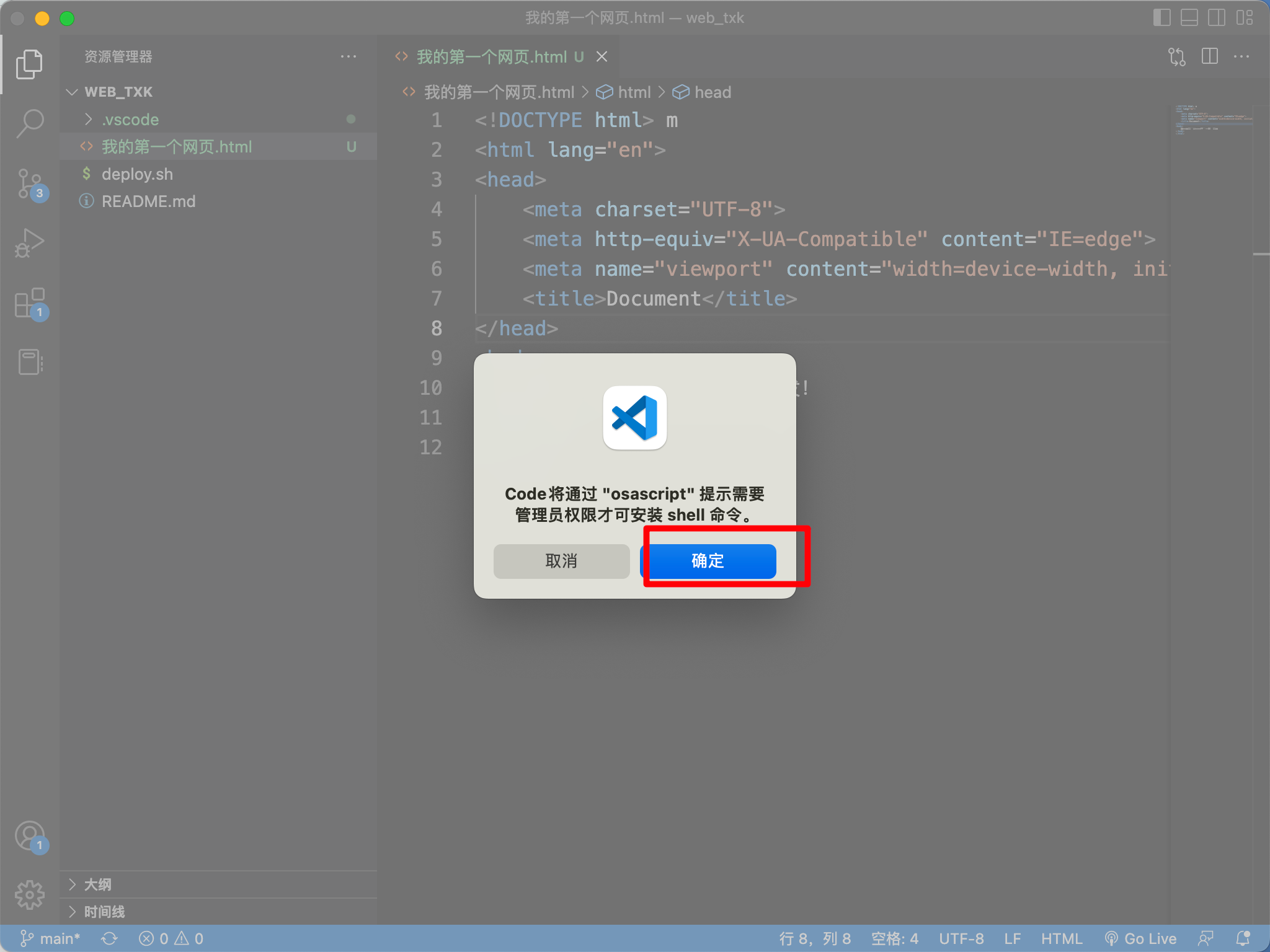Open the Search view in activity bar
The image size is (1270, 952).
[x=29, y=123]
